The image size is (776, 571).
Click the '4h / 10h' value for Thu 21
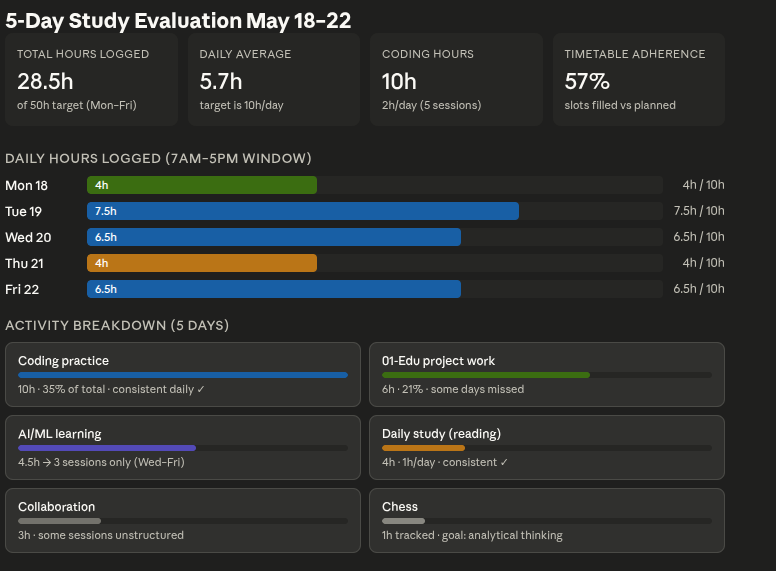click(x=703, y=263)
